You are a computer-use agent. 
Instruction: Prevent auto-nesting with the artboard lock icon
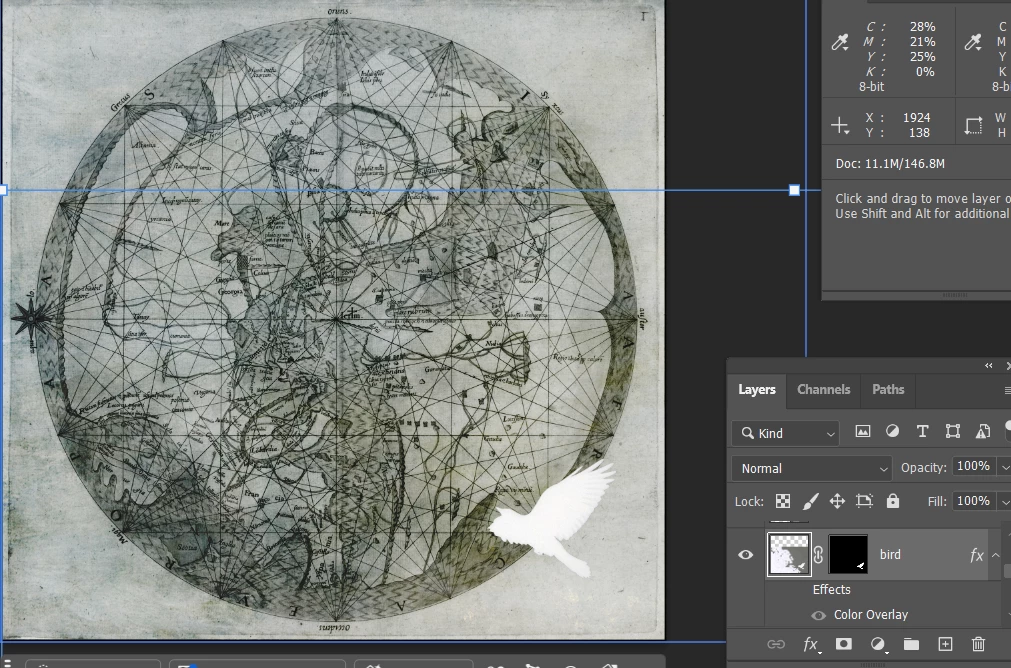pyautogui.click(x=864, y=501)
